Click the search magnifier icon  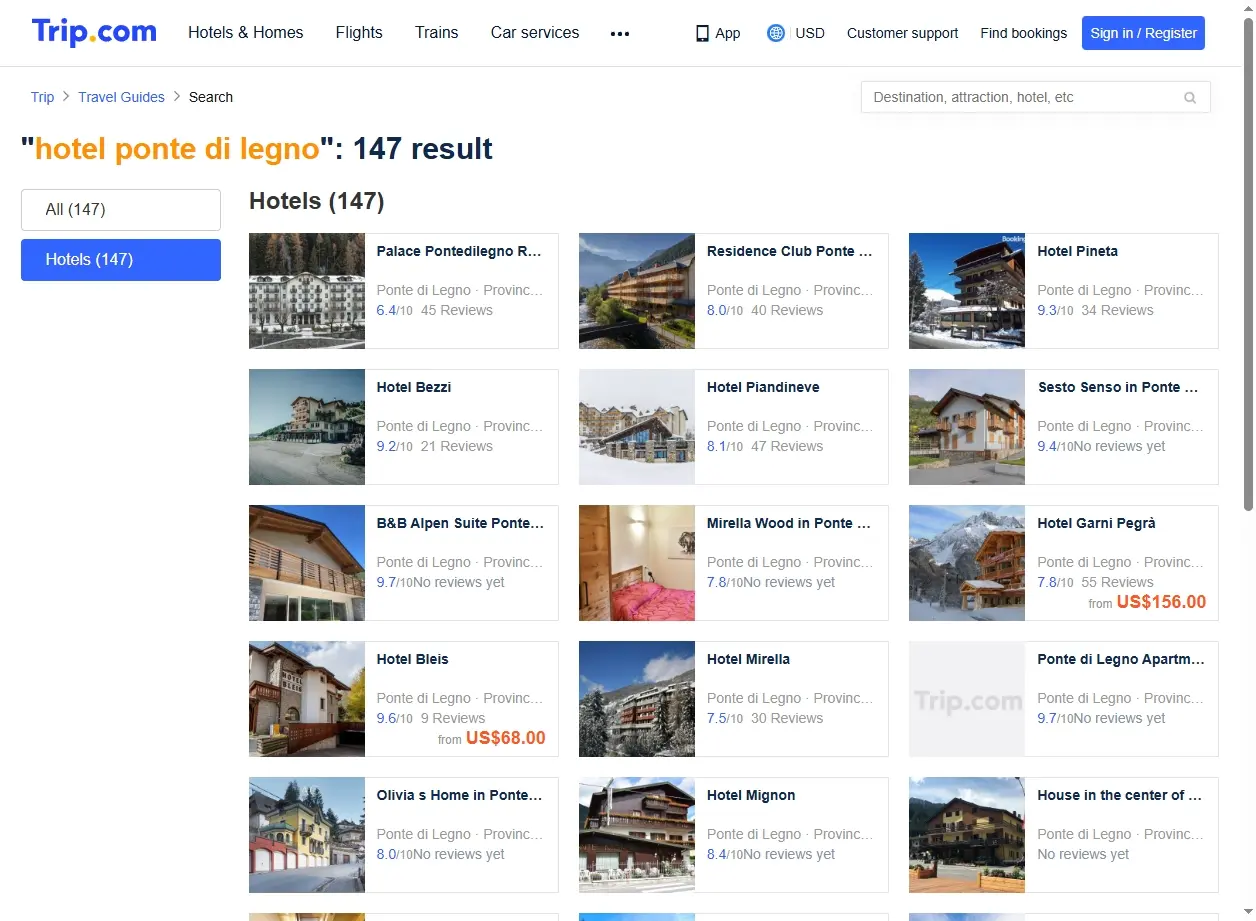[x=1190, y=98]
